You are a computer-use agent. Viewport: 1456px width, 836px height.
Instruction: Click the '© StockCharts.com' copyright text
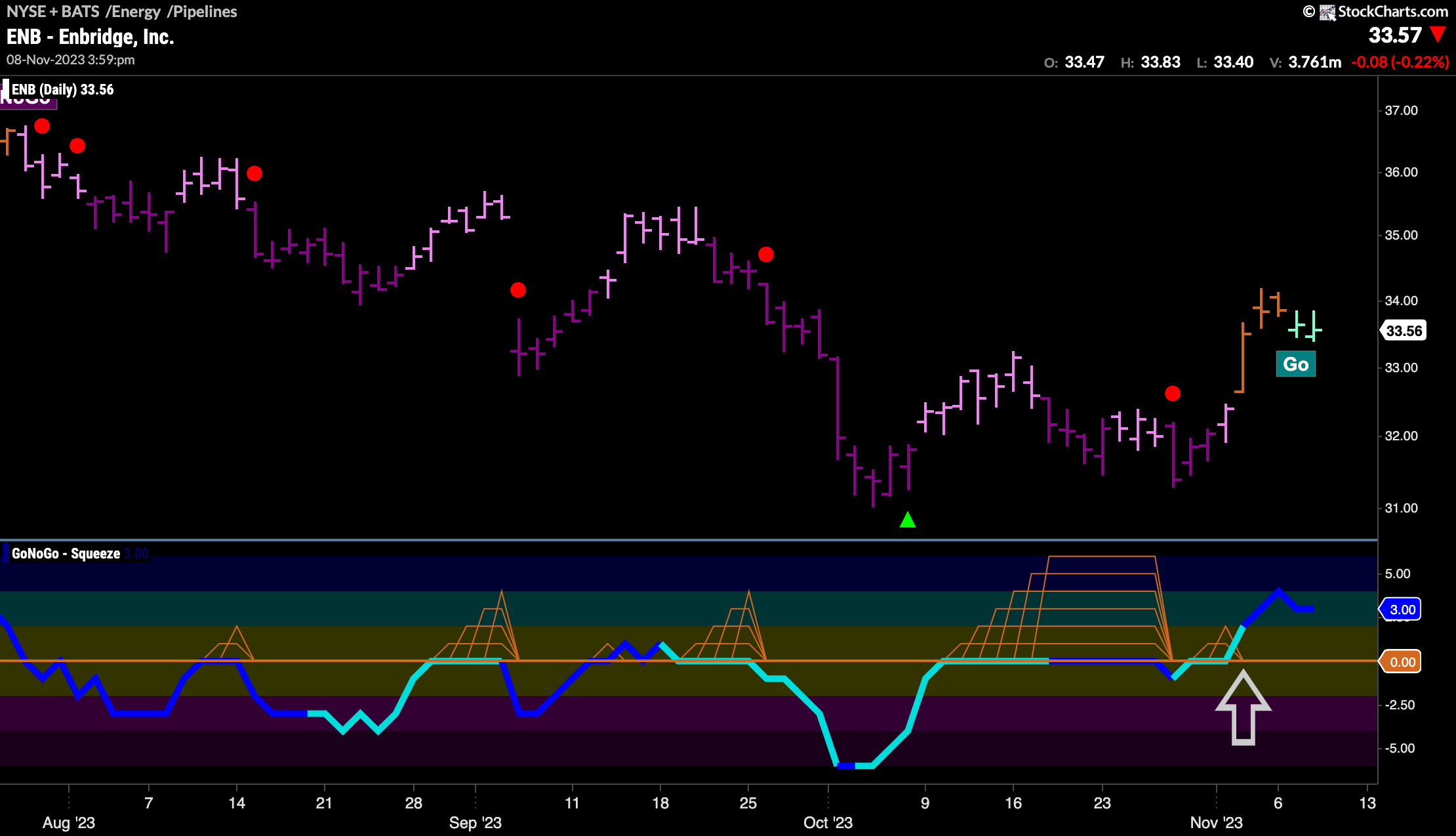click(1375, 12)
